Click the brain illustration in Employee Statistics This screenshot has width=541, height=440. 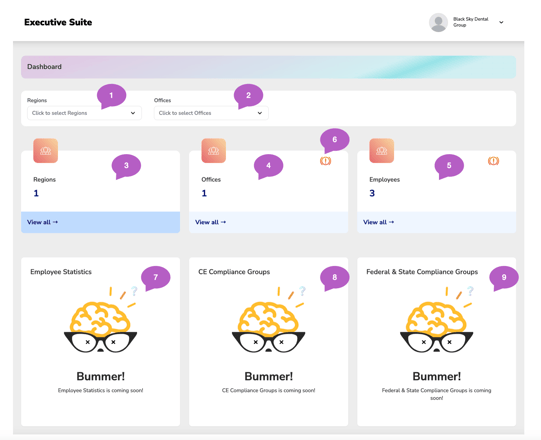tap(100, 319)
